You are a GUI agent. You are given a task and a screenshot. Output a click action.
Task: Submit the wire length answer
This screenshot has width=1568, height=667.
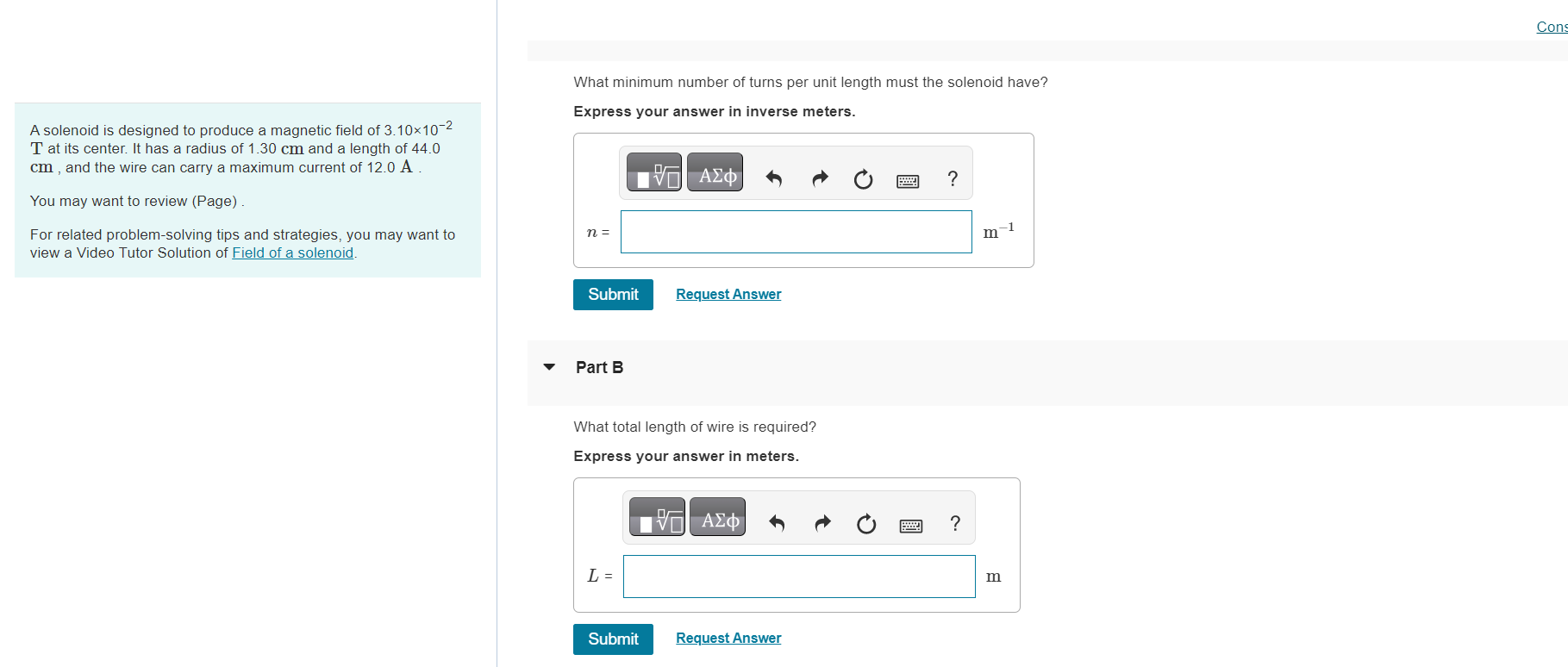(613, 639)
